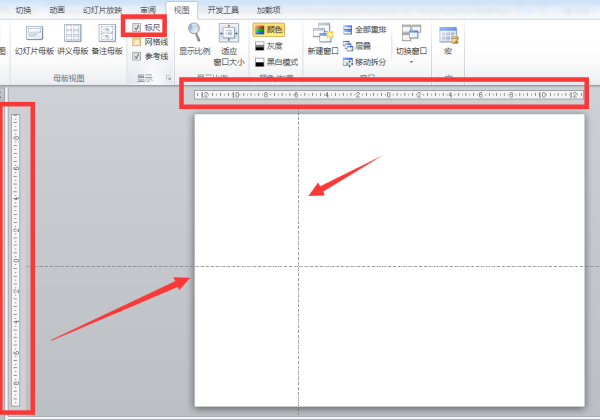The image size is (600, 420).
Task: Switch to the 加载项 add-ins tab
Action: pyautogui.click(x=269, y=10)
